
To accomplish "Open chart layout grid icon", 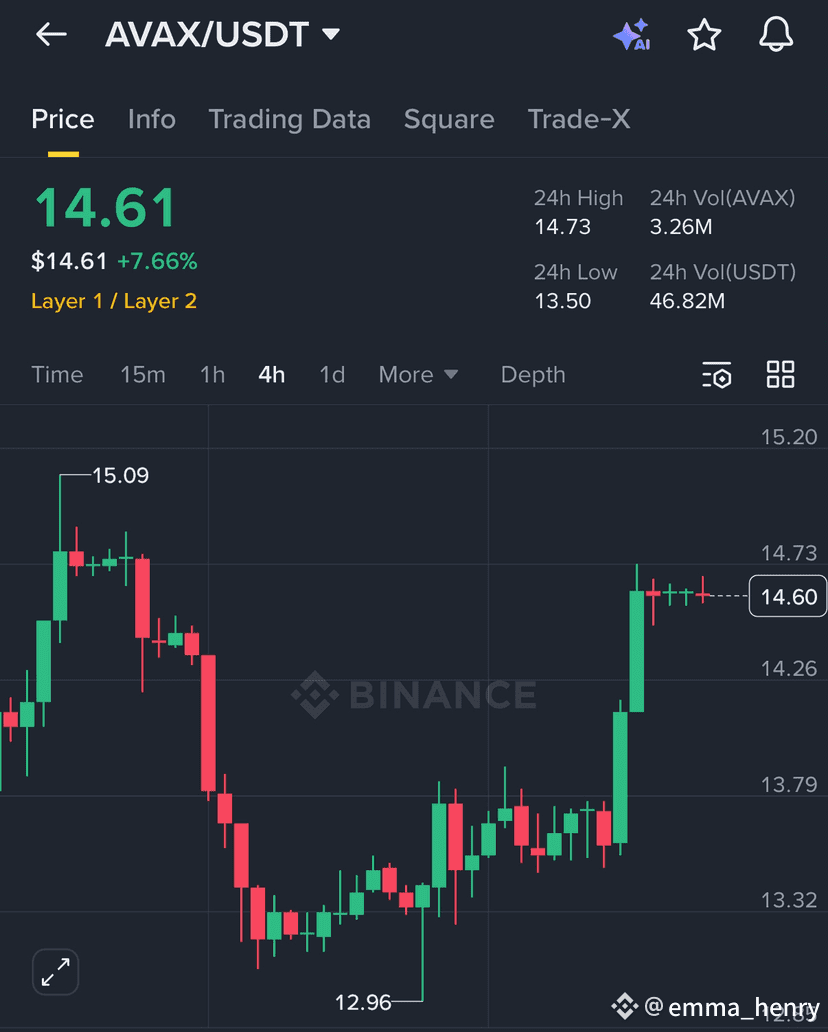I will point(781,374).
